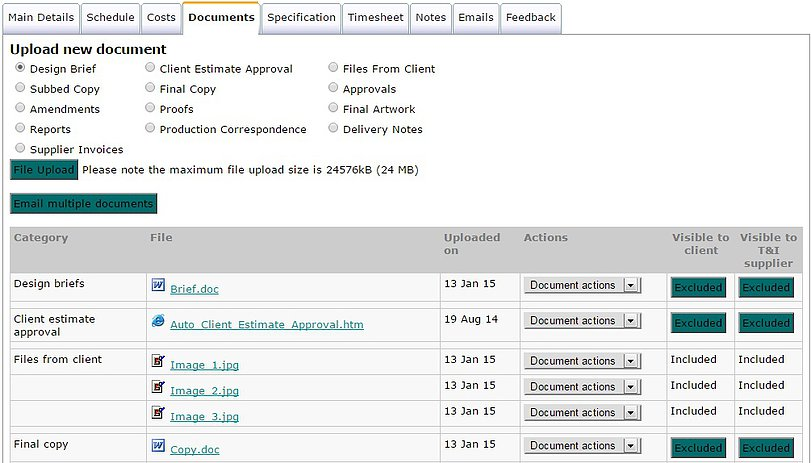The height and width of the screenshot is (463, 811).
Task: Choose the Final Artwork radio option
Action: pyautogui.click(x=334, y=109)
